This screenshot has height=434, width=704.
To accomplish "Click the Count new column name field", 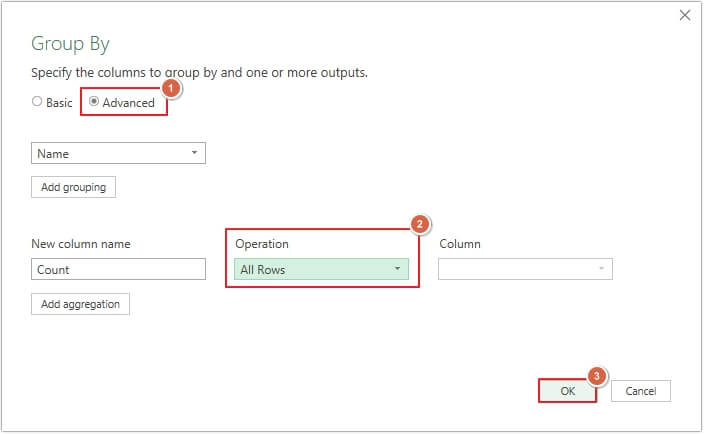I will (x=118, y=269).
